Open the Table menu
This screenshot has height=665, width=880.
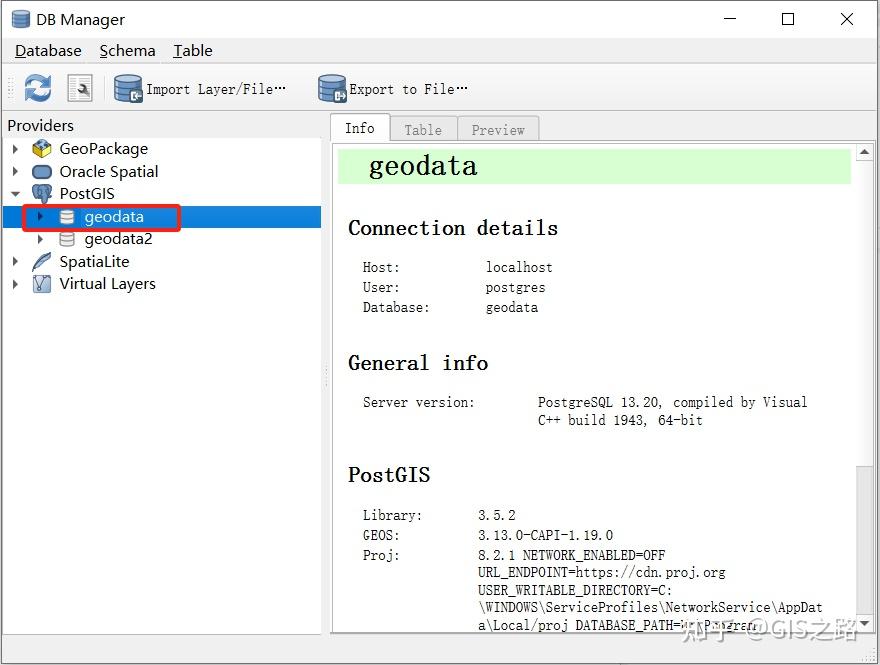[x=192, y=50]
